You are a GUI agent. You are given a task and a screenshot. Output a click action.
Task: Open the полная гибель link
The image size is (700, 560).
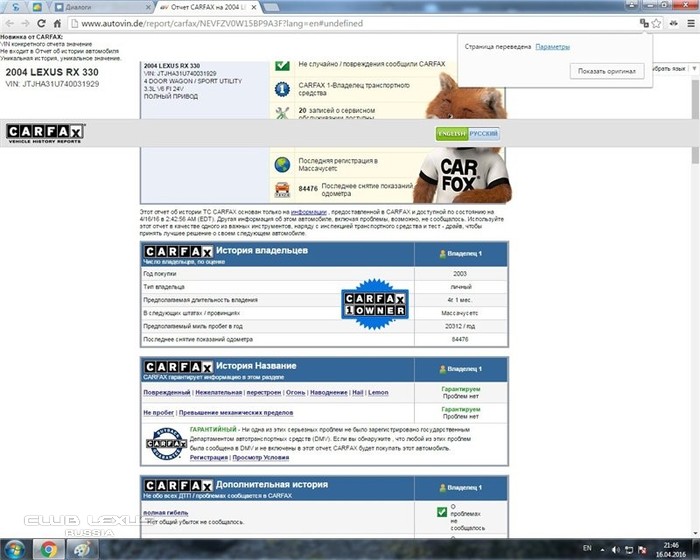pyautogui.click(x=166, y=513)
